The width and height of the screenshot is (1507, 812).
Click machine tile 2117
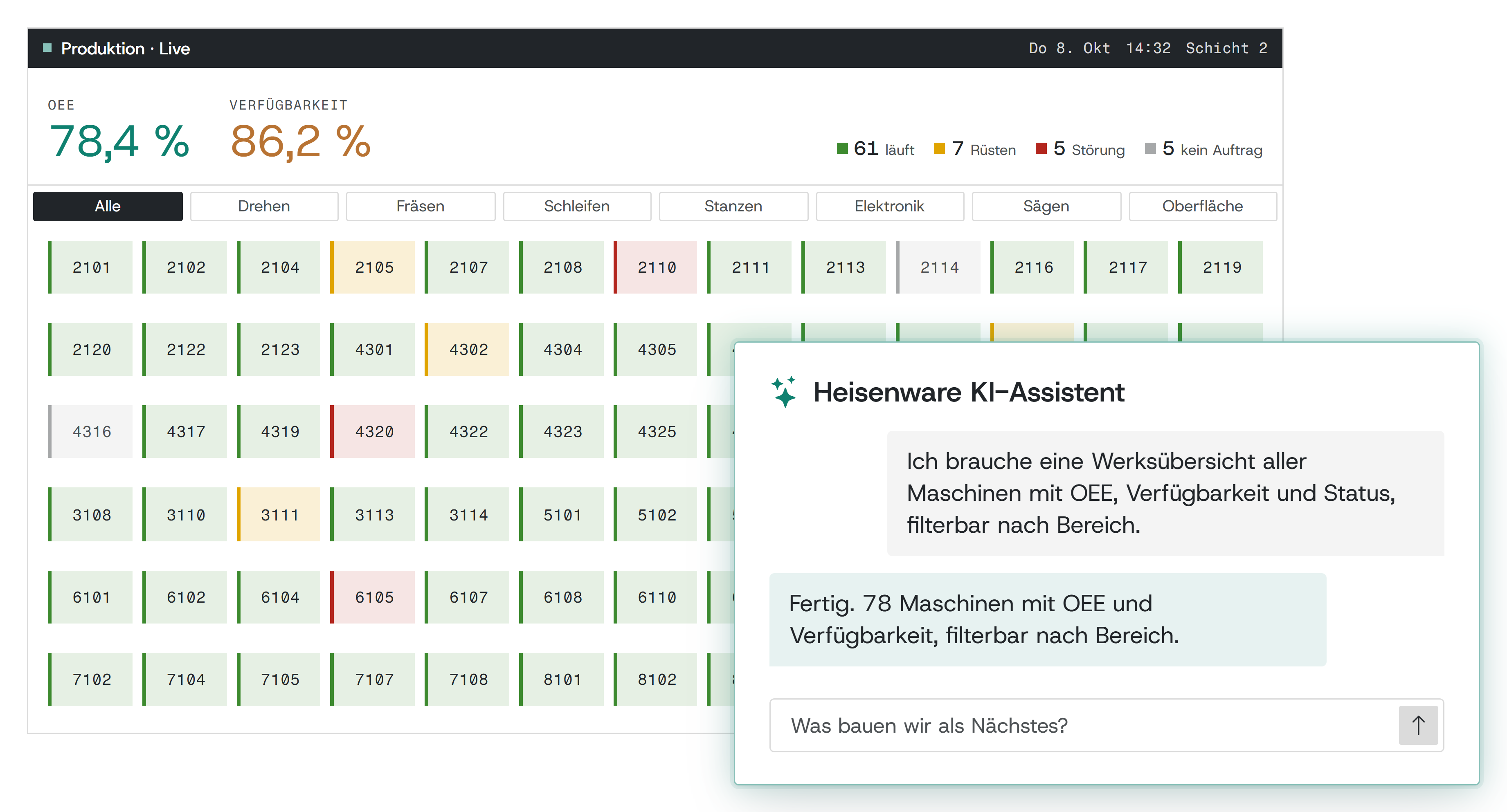tap(1126, 267)
